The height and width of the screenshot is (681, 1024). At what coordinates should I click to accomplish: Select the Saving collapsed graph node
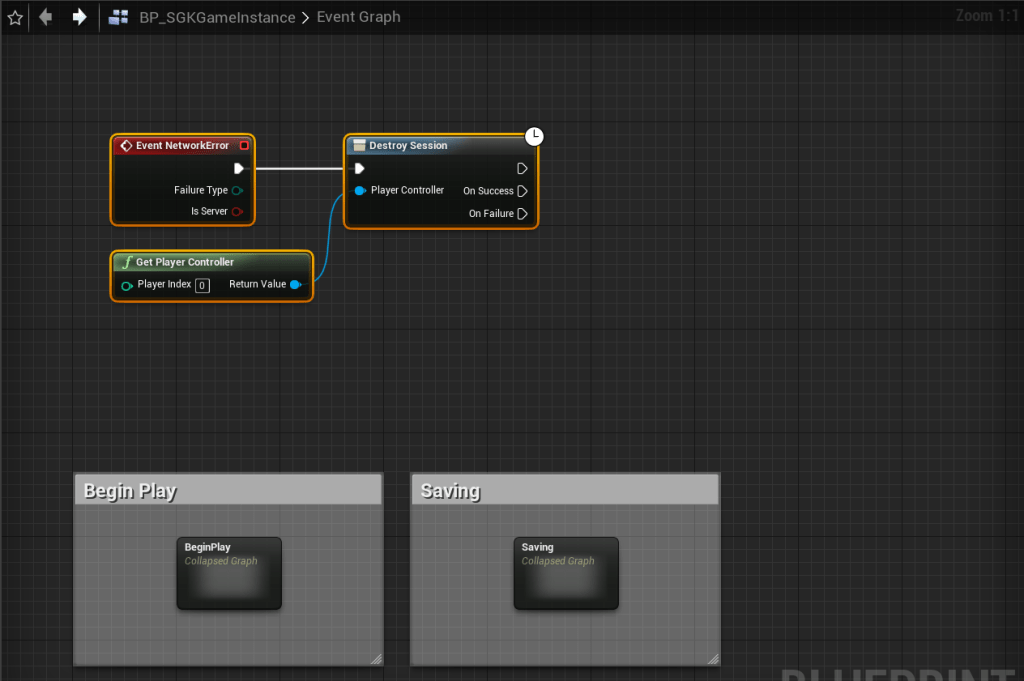coord(566,573)
